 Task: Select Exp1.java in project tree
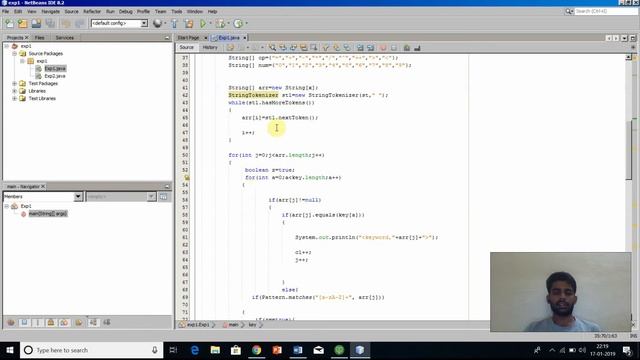(55, 69)
